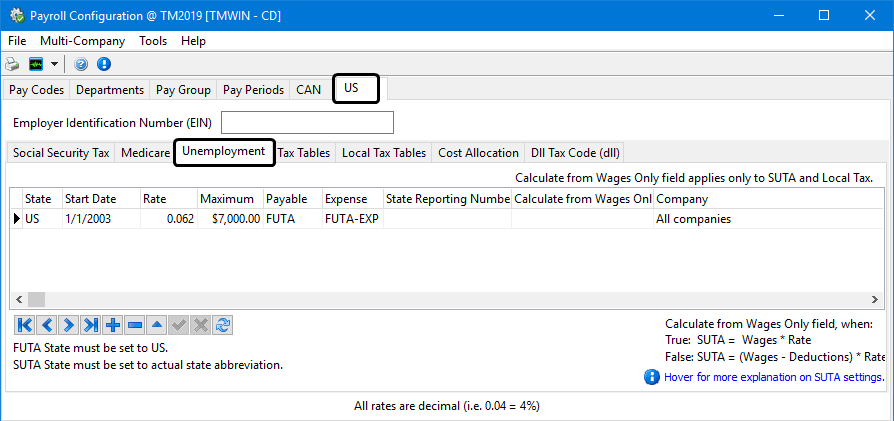
Task: Refresh the data with the navigator refresh icon
Action: (223, 325)
